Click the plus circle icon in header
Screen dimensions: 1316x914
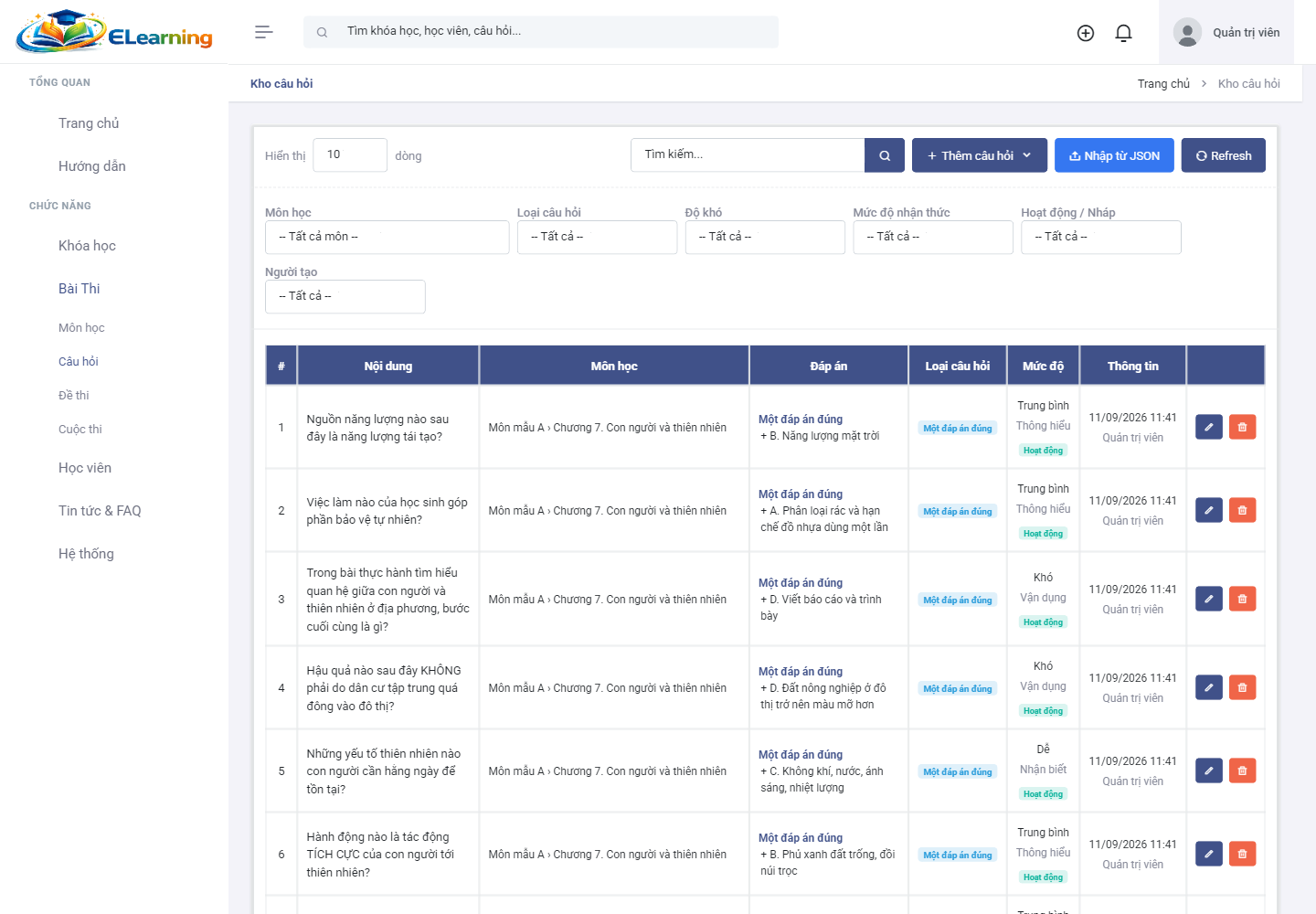point(1086,33)
